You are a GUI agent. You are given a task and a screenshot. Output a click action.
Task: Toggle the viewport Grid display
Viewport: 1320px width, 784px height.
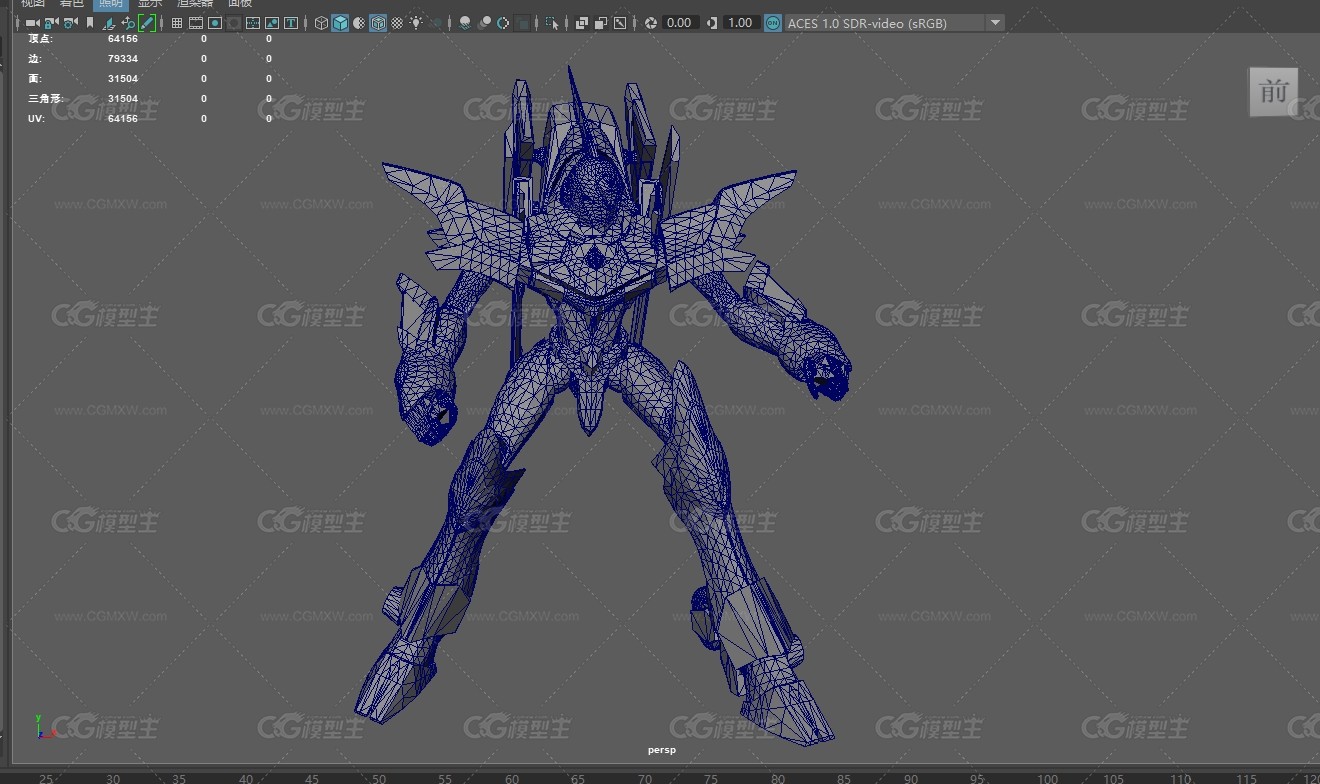[177, 22]
